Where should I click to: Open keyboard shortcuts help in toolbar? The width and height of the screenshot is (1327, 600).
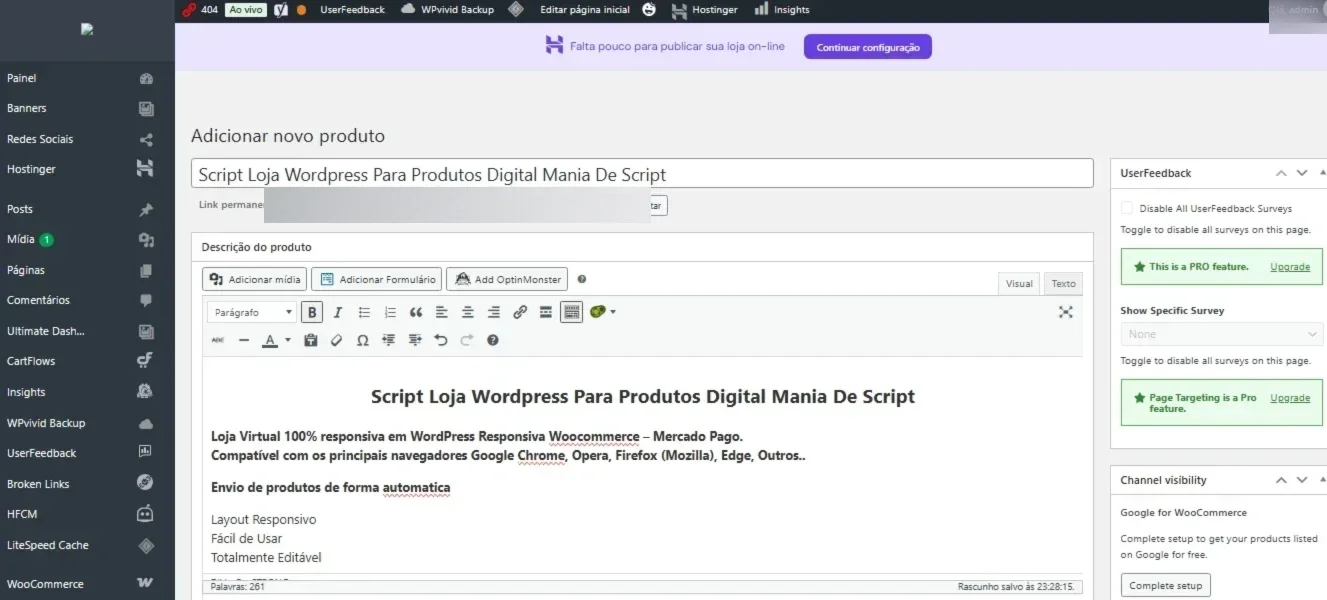493,340
